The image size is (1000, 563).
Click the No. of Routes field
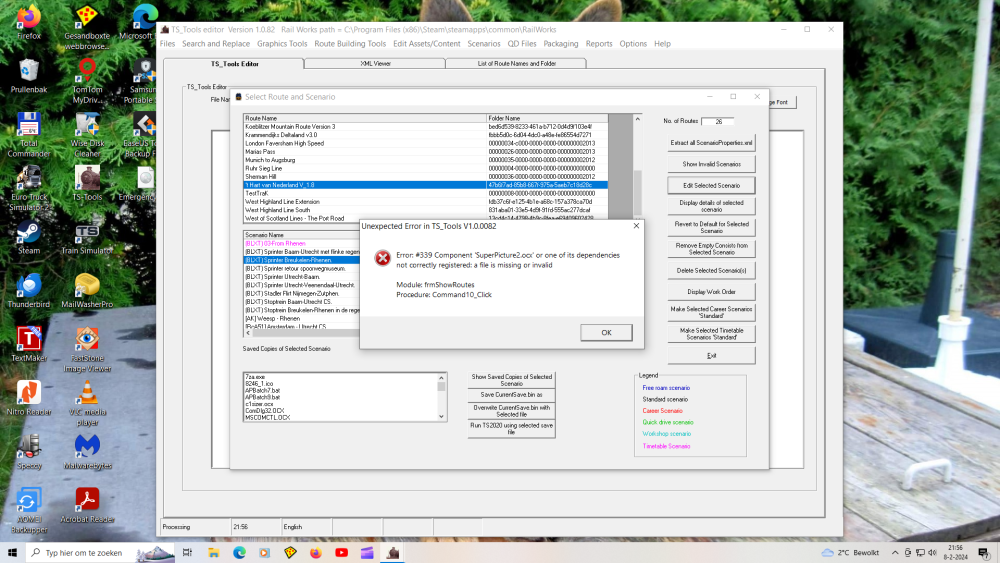(x=717, y=121)
